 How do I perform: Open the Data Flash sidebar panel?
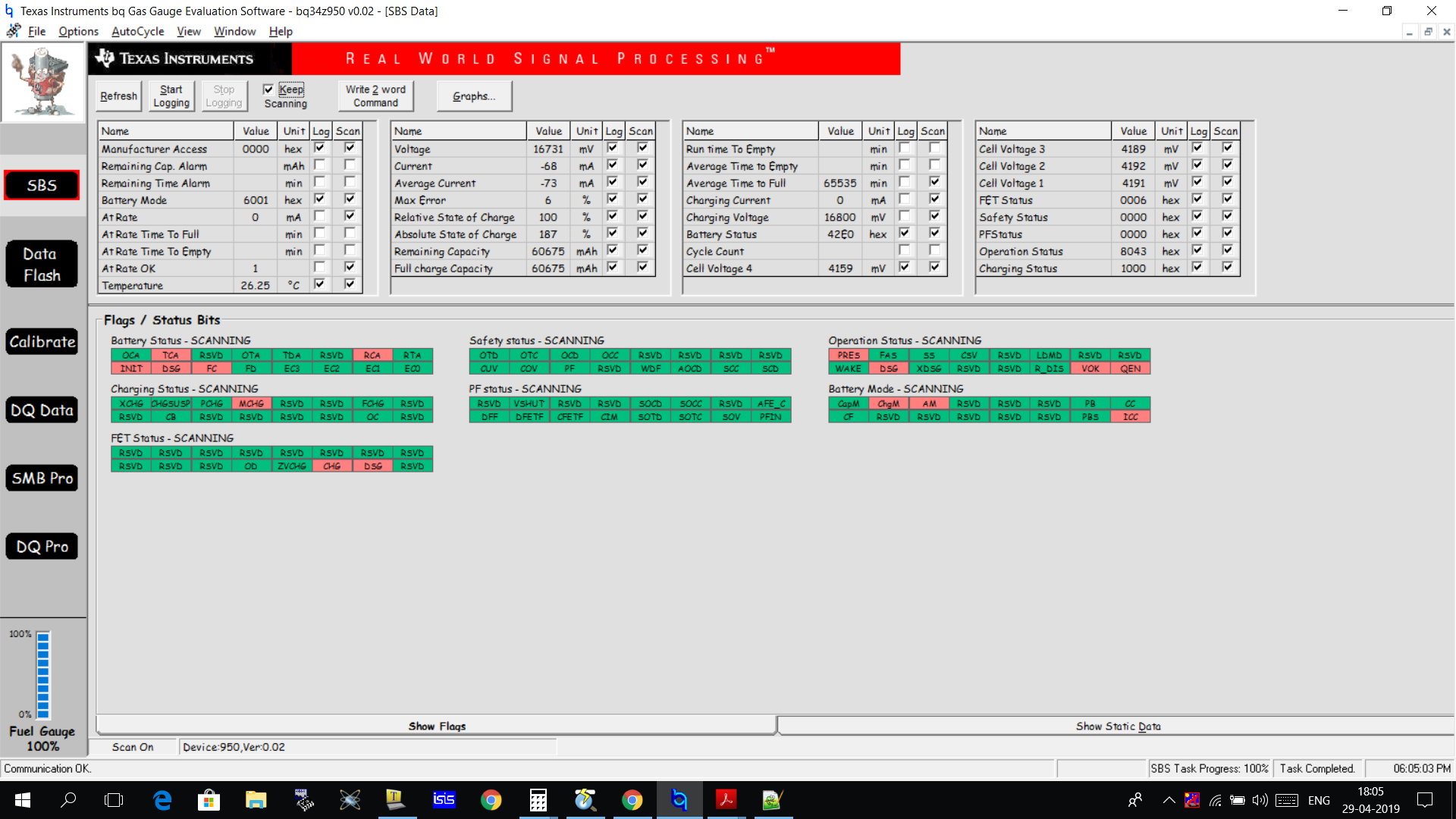tap(42, 264)
